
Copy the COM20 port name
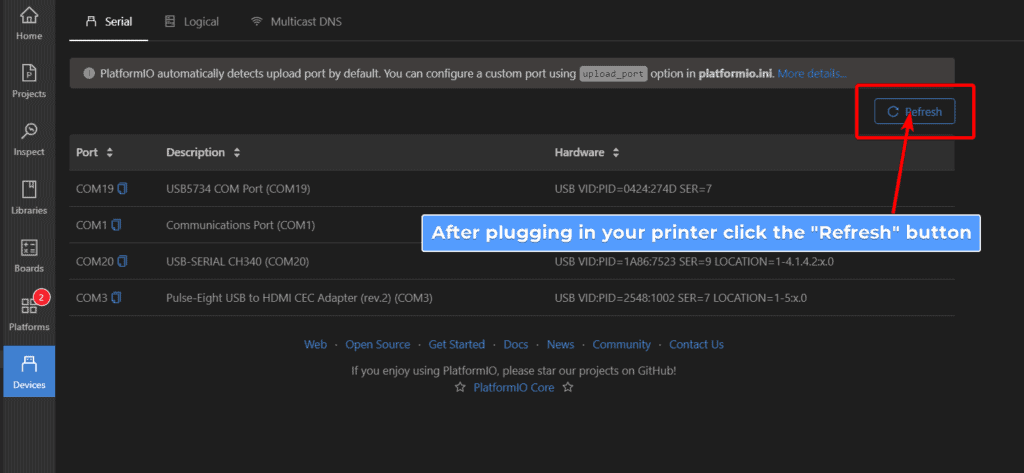coord(122,261)
